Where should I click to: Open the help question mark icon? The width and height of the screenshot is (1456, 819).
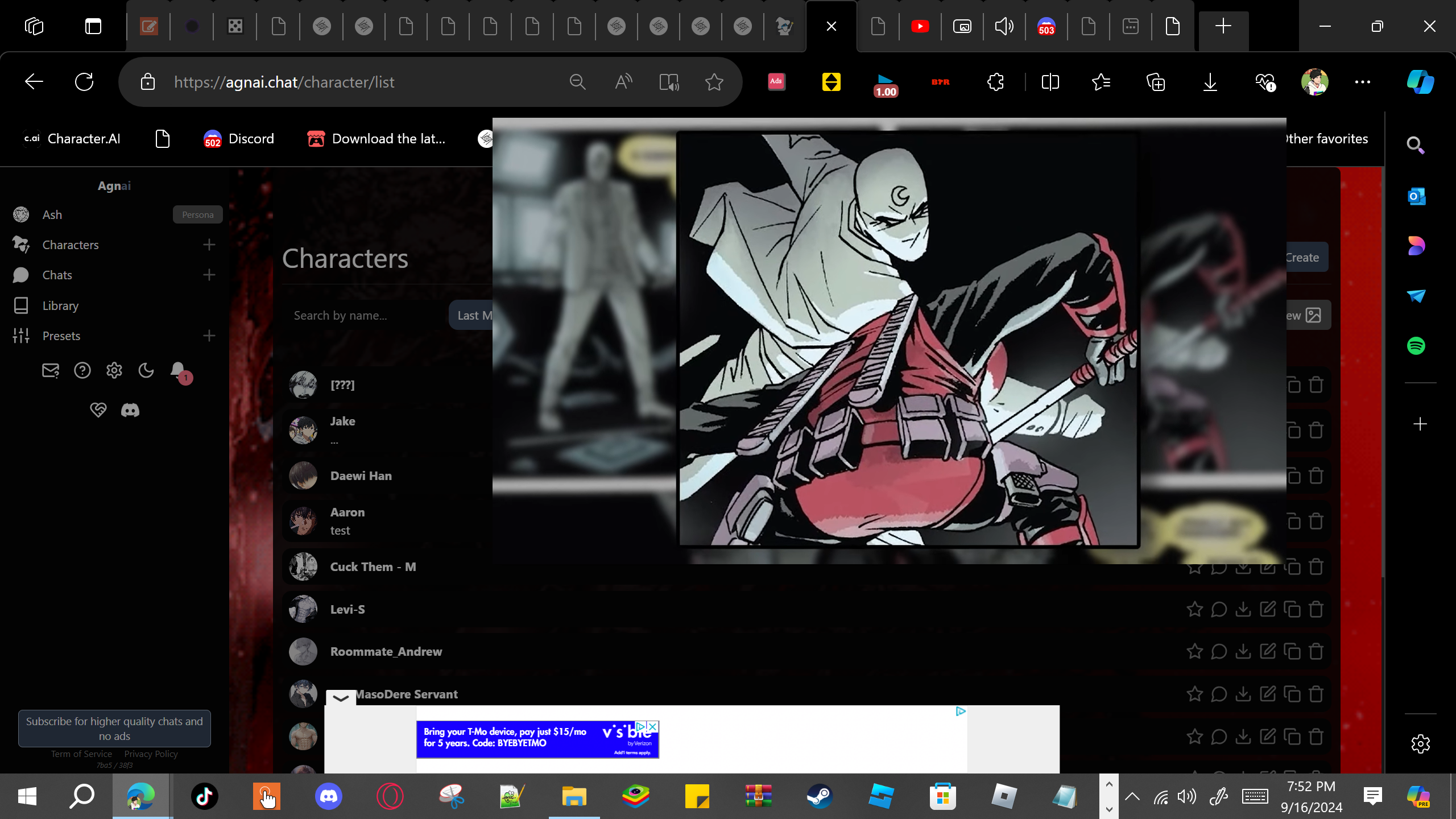82,371
